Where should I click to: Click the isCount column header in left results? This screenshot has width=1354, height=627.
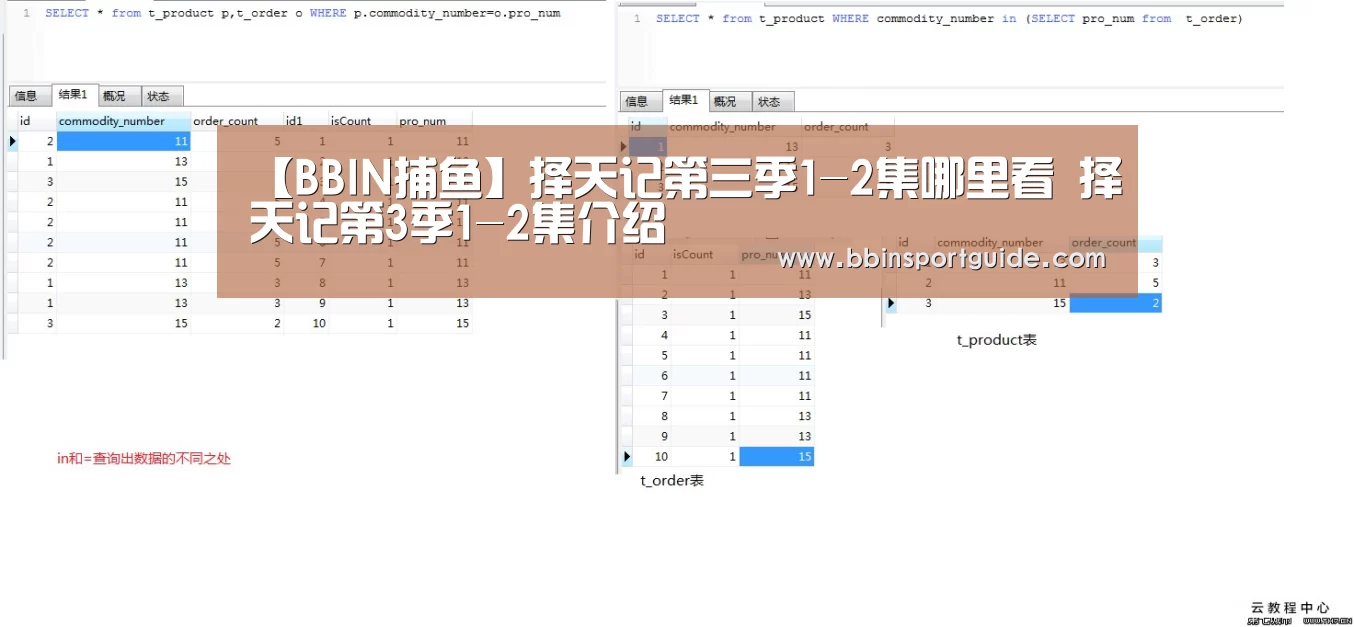point(362,121)
